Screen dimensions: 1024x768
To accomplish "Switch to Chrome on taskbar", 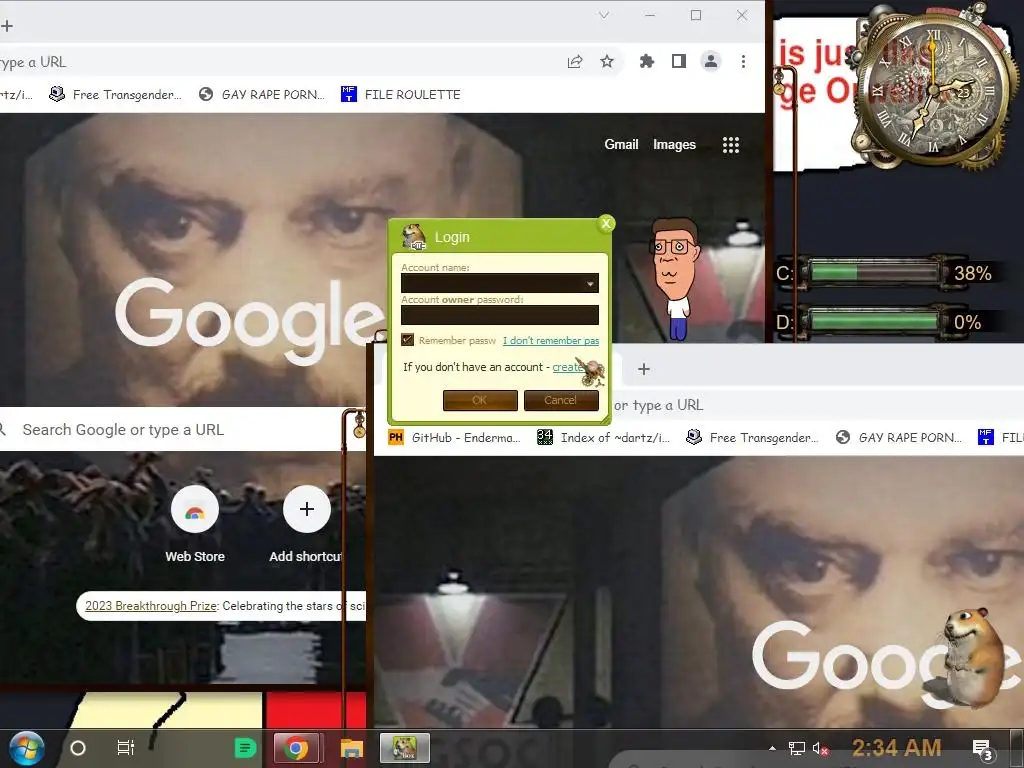I will [x=296, y=748].
